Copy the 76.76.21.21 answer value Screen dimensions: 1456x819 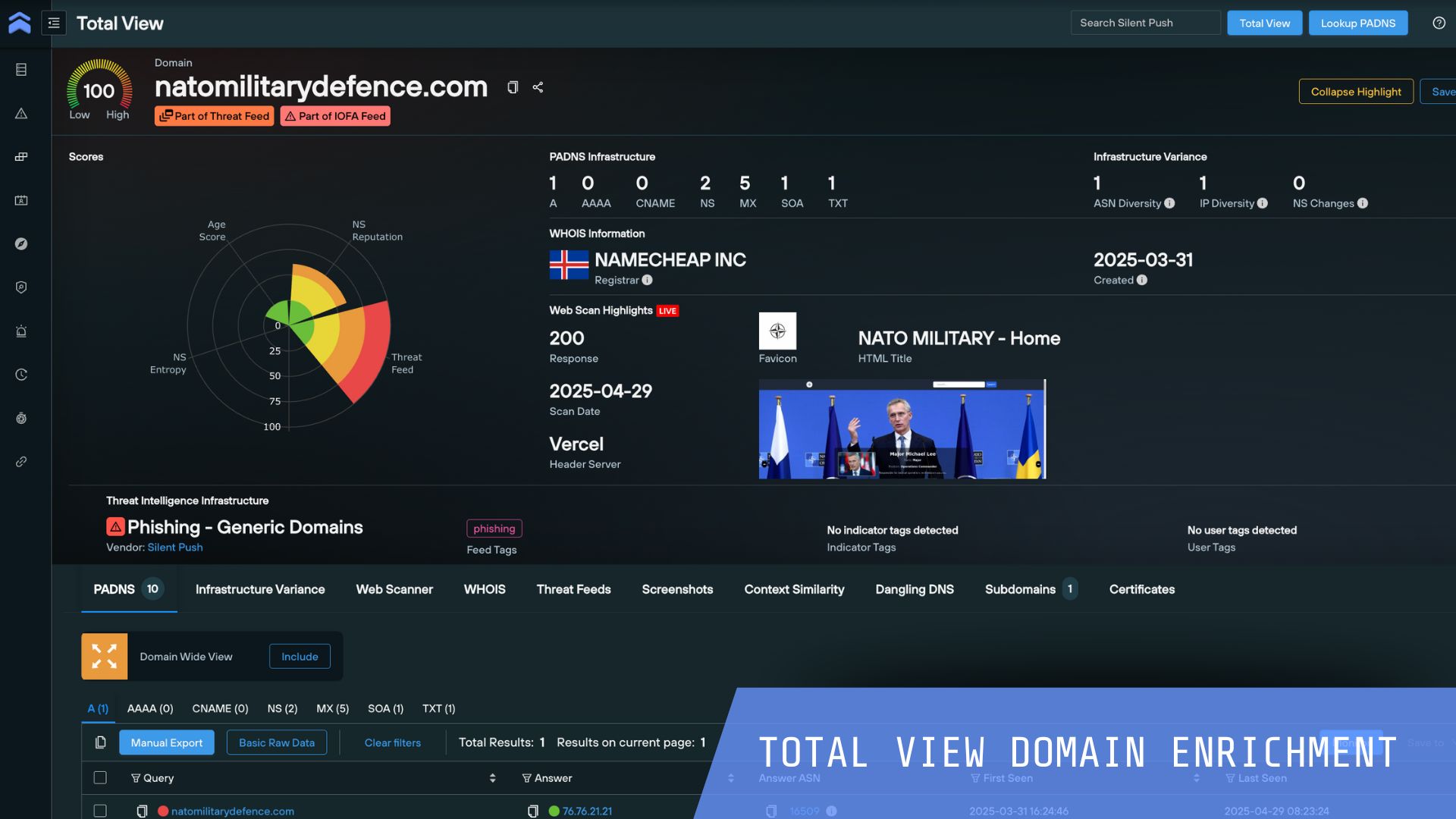click(533, 811)
